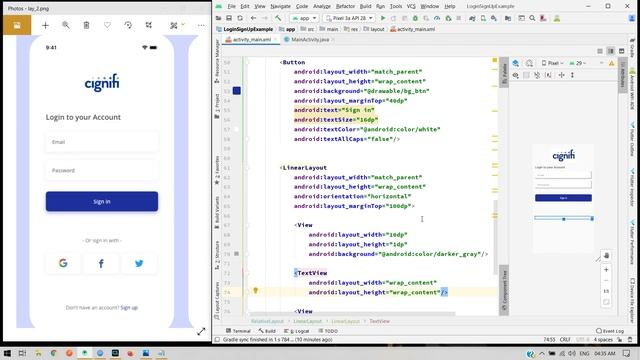Open the Tools menu
640x360 pixels.
tap(396, 6)
